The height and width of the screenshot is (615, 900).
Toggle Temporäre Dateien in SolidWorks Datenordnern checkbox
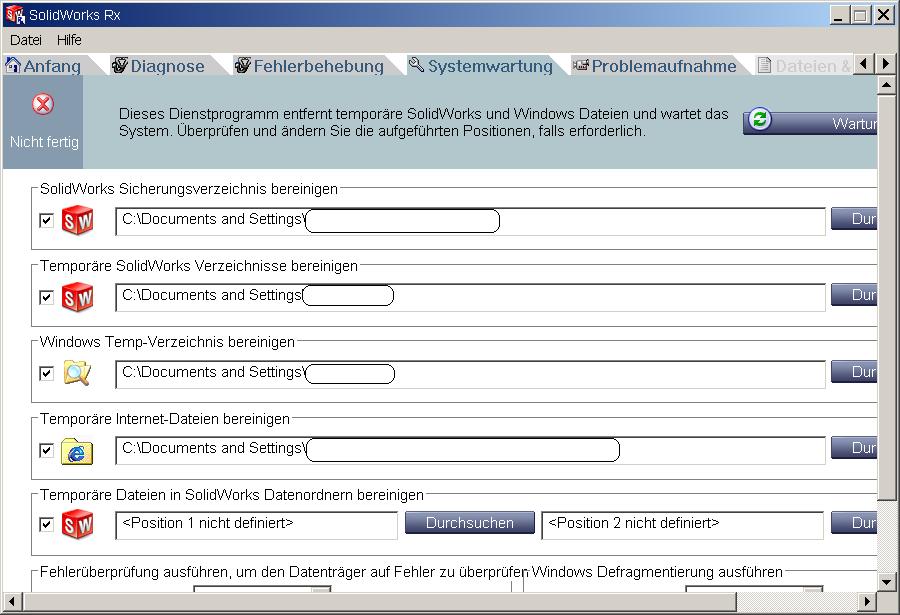coord(46,525)
